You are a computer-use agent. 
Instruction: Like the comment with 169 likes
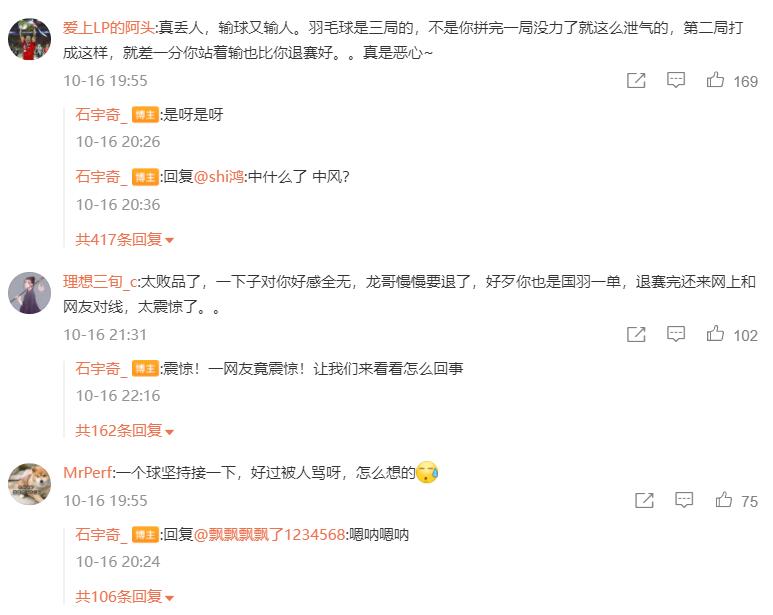[x=715, y=80]
